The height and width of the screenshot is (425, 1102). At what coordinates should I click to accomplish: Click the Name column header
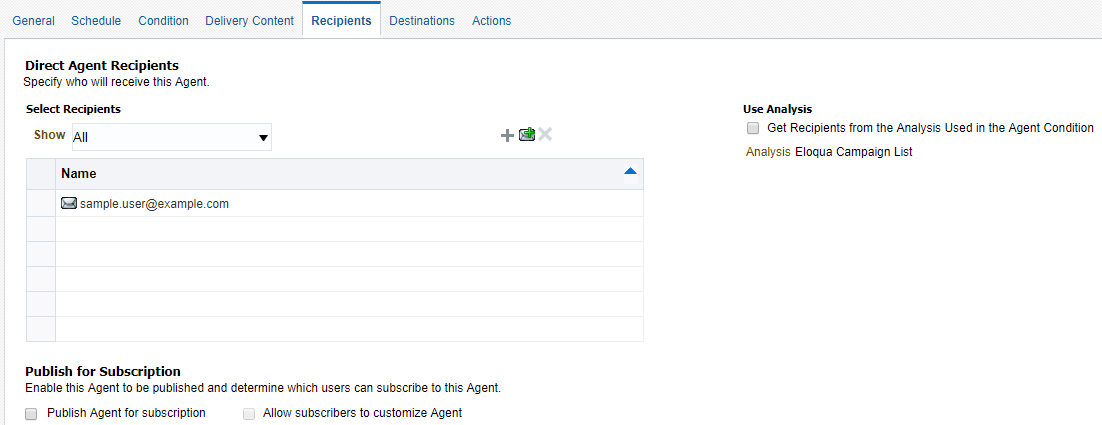click(349, 174)
